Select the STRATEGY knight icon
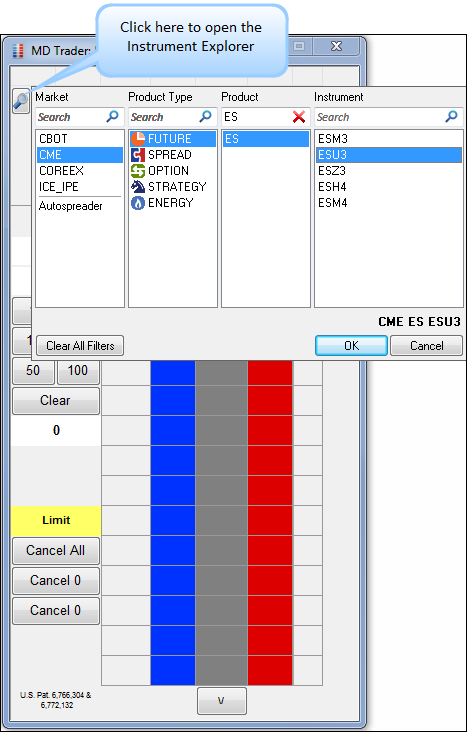467x732 pixels. (138, 187)
